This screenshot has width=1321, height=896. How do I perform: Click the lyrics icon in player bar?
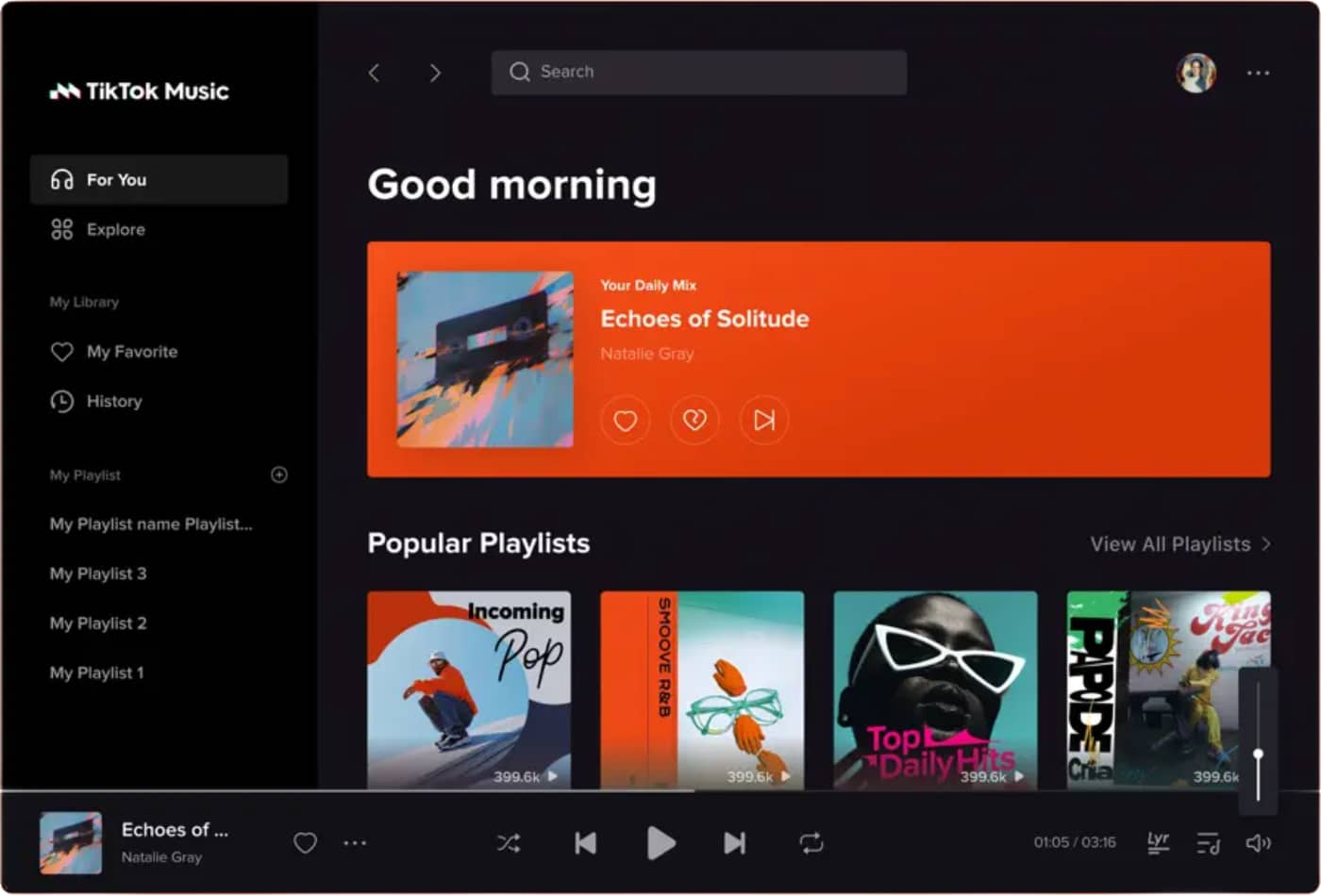coord(1158,842)
